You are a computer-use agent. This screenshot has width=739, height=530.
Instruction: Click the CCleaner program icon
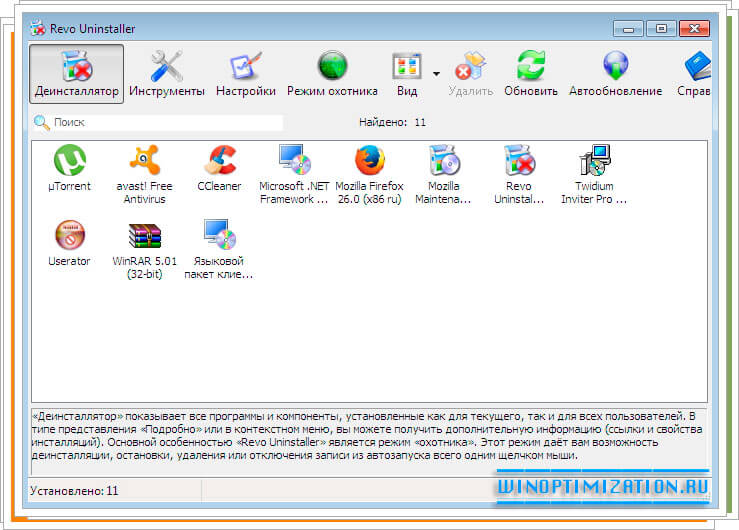[x=219, y=161]
